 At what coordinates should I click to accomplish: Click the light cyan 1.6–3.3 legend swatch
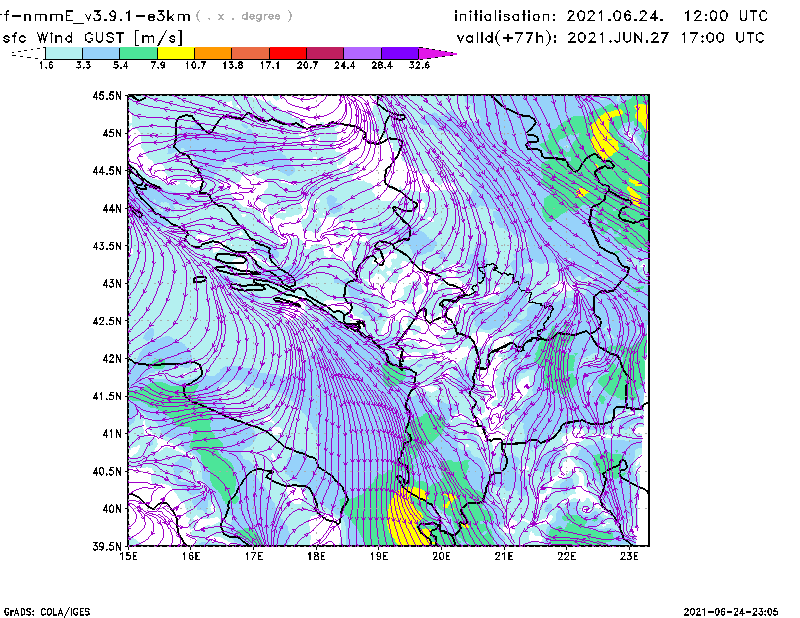tap(64, 53)
